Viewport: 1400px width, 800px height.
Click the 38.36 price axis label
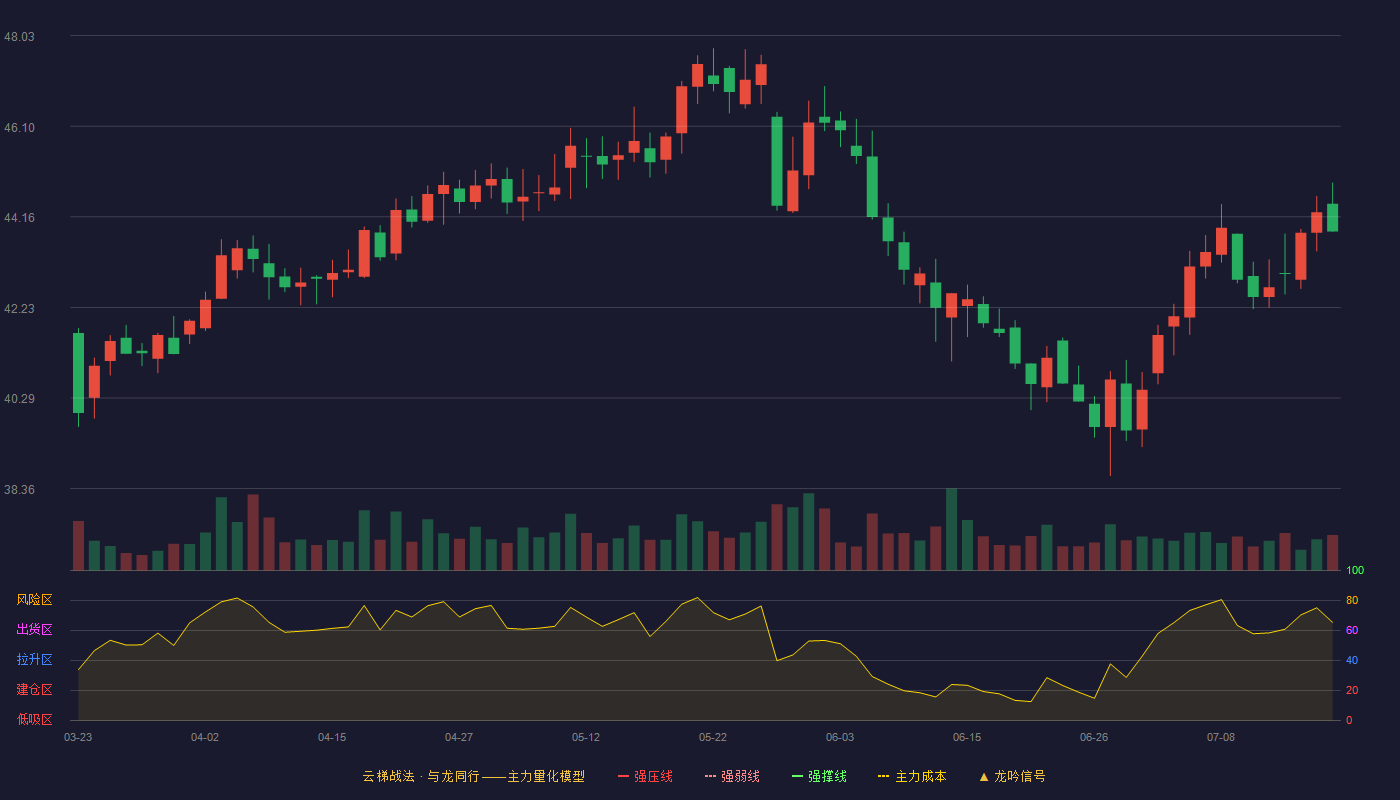[x=19, y=489]
